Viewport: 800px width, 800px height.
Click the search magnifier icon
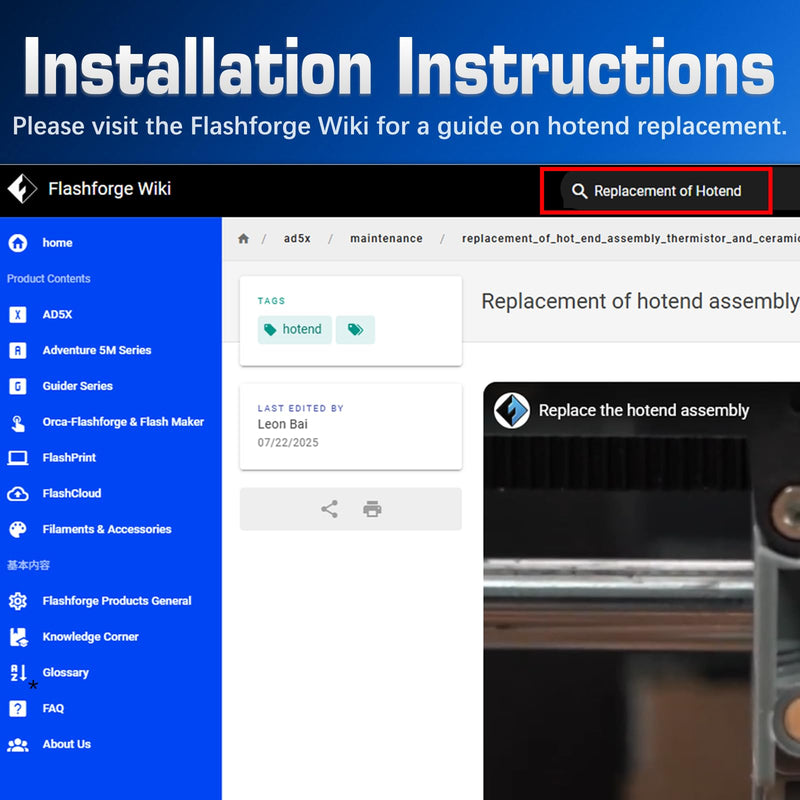pyautogui.click(x=579, y=191)
